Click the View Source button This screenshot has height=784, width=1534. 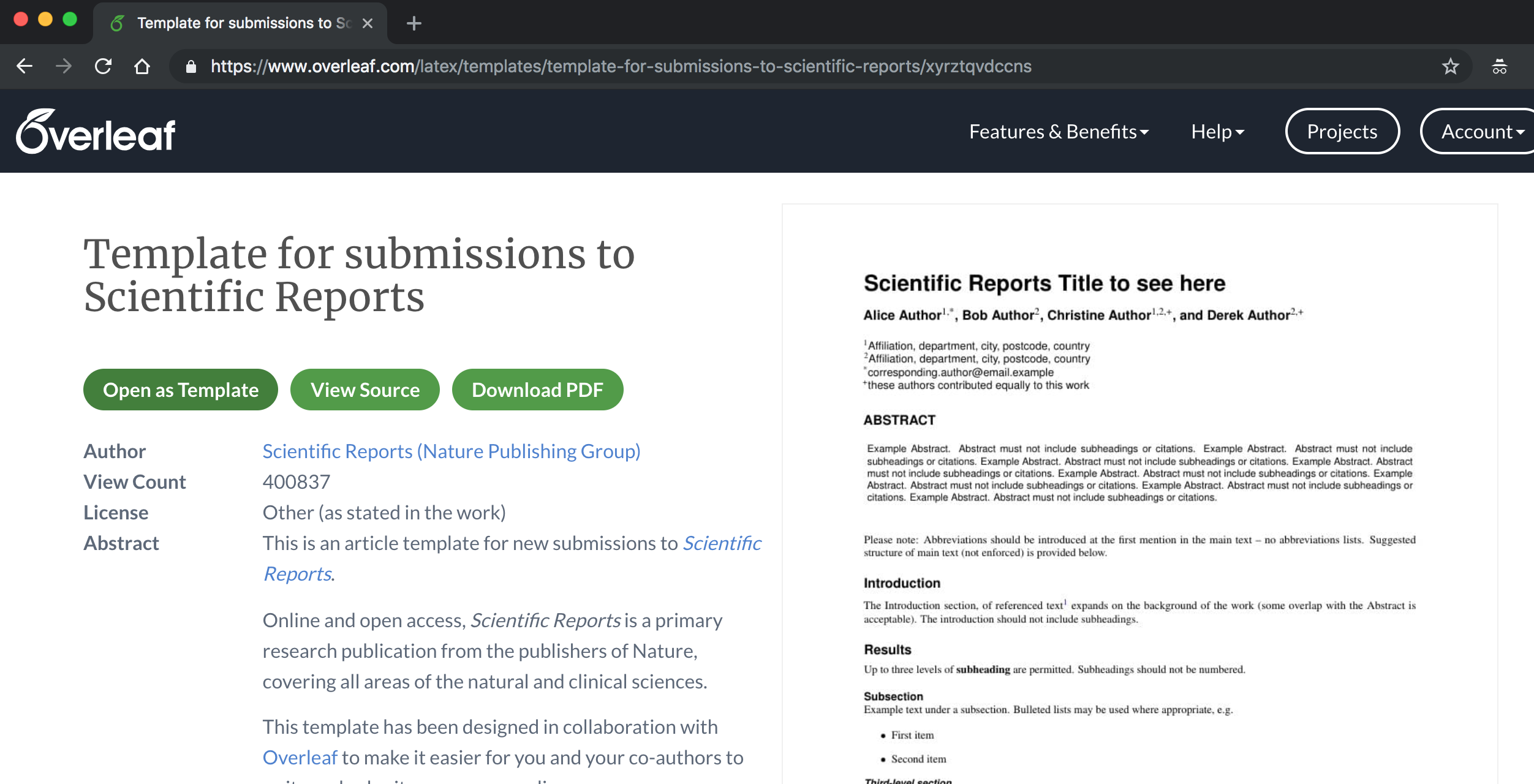coord(364,389)
